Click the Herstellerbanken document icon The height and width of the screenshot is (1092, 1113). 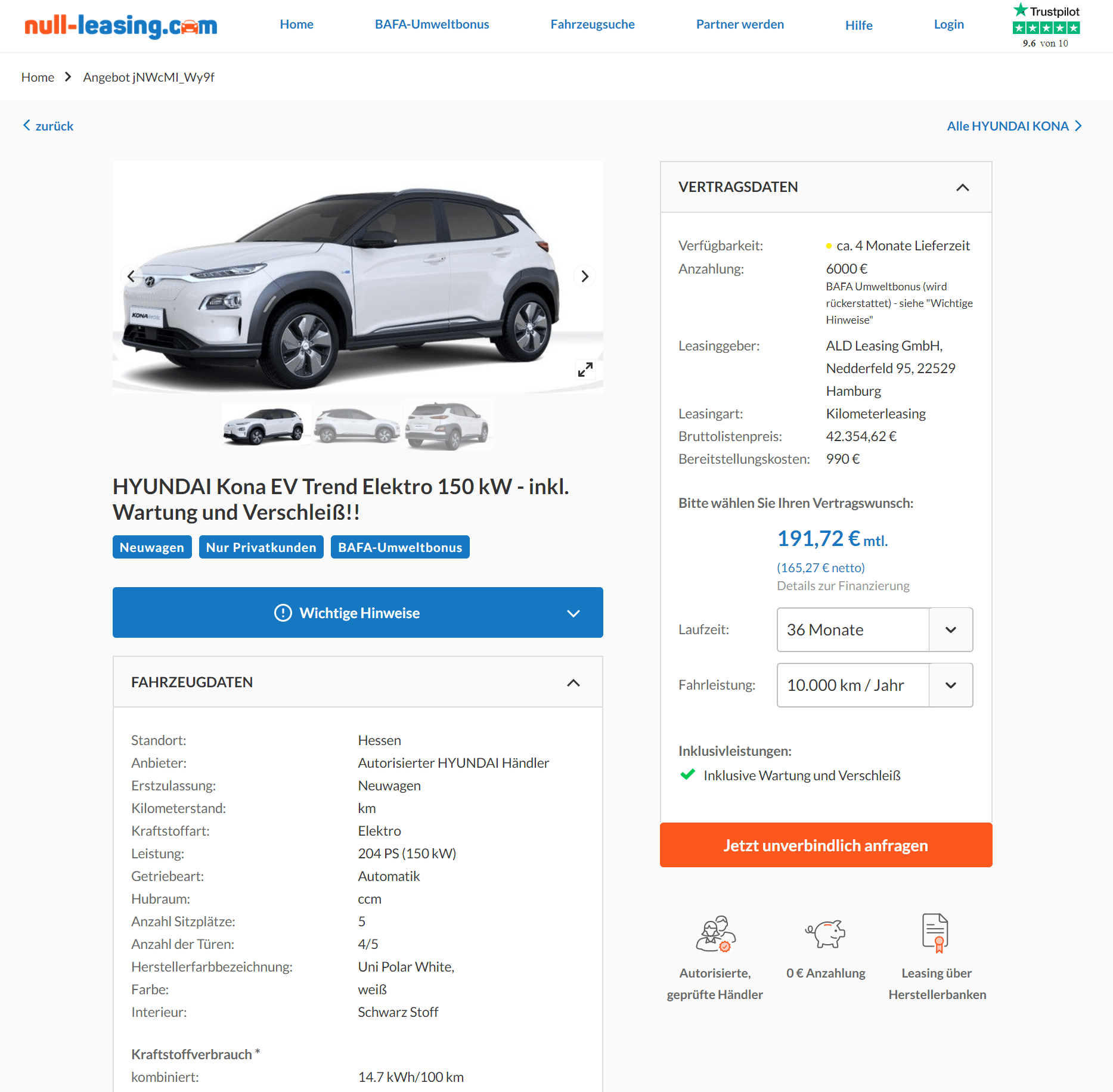[x=935, y=933]
